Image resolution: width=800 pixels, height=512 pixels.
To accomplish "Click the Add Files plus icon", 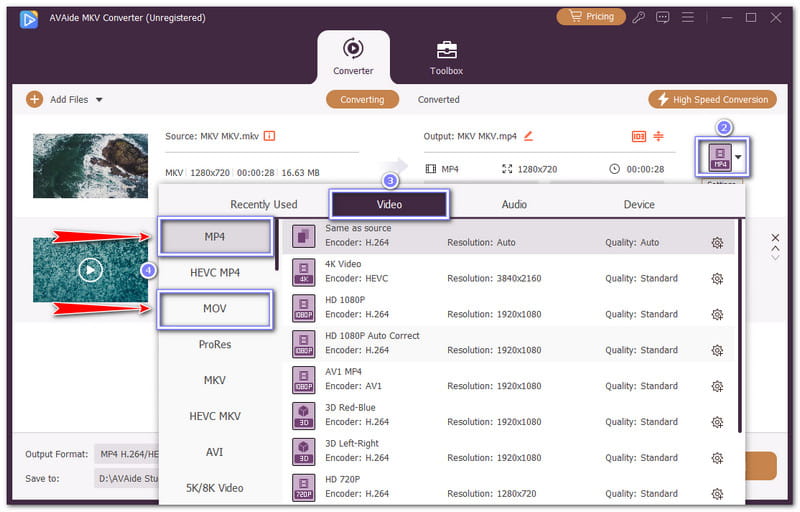I will pyautogui.click(x=34, y=99).
